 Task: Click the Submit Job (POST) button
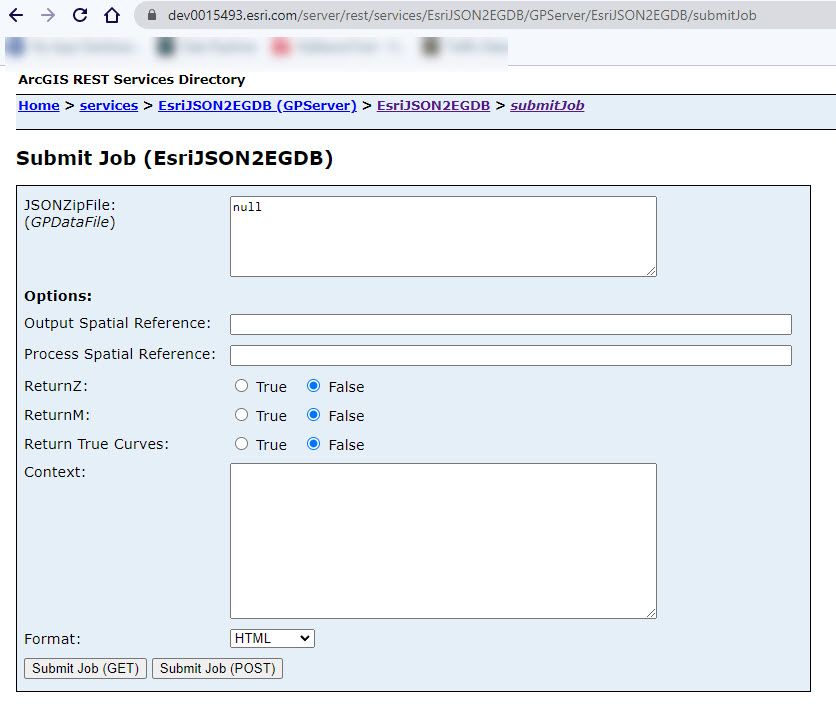[x=216, y=668]
